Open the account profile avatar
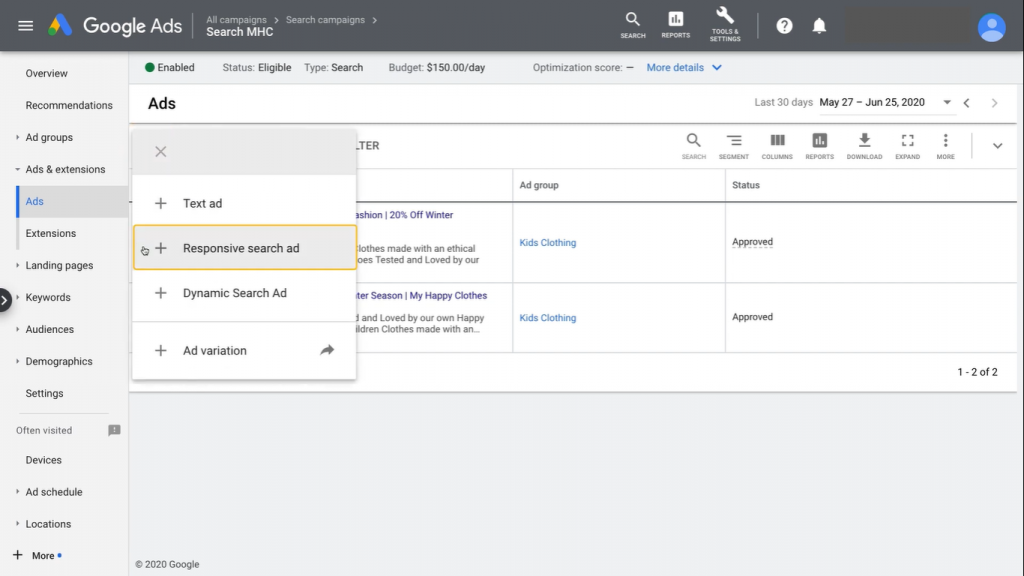The image size is (1024, 576). click(x=991, y=27)
